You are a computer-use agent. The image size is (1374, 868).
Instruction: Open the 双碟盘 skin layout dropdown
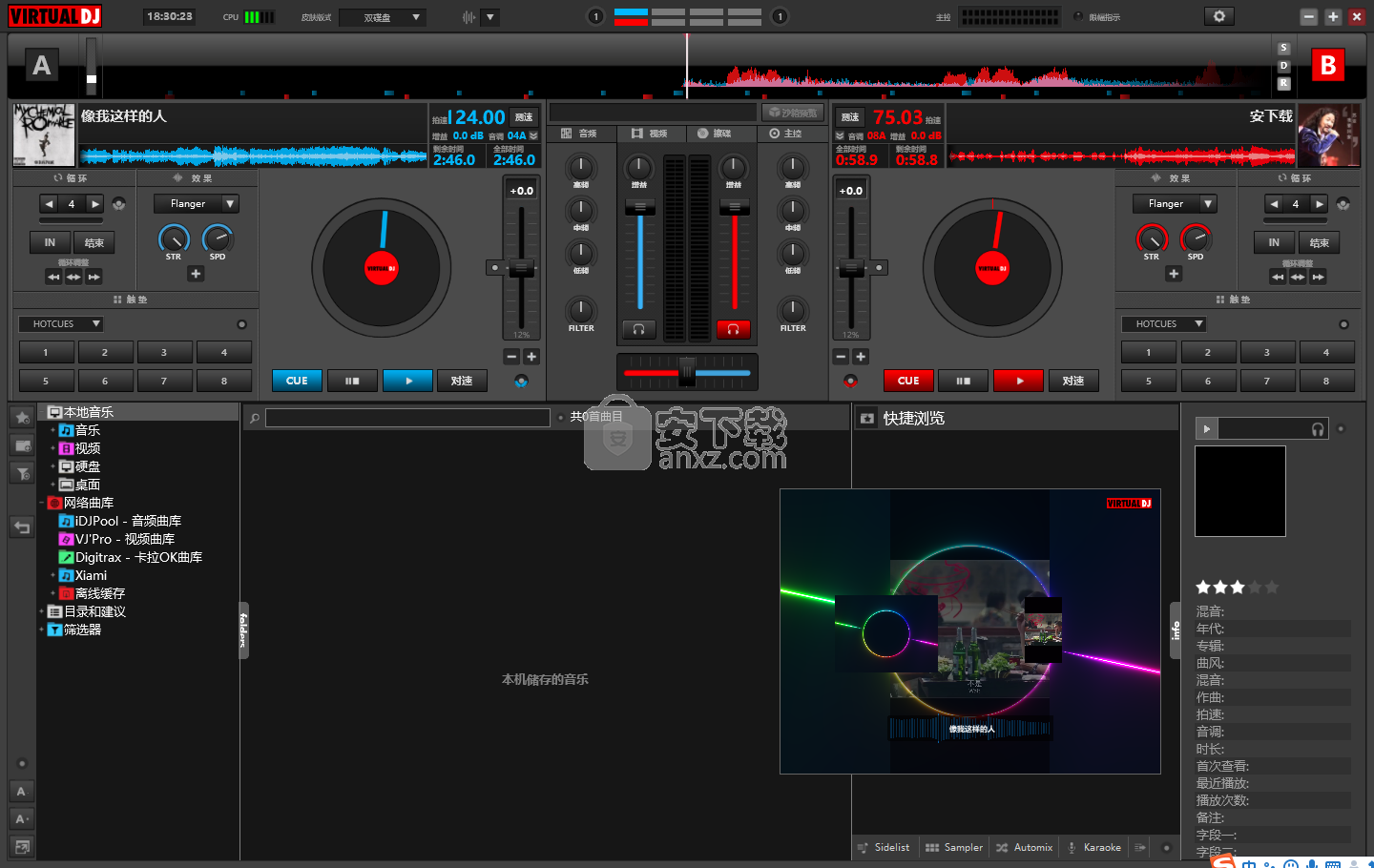pos(383,17)
